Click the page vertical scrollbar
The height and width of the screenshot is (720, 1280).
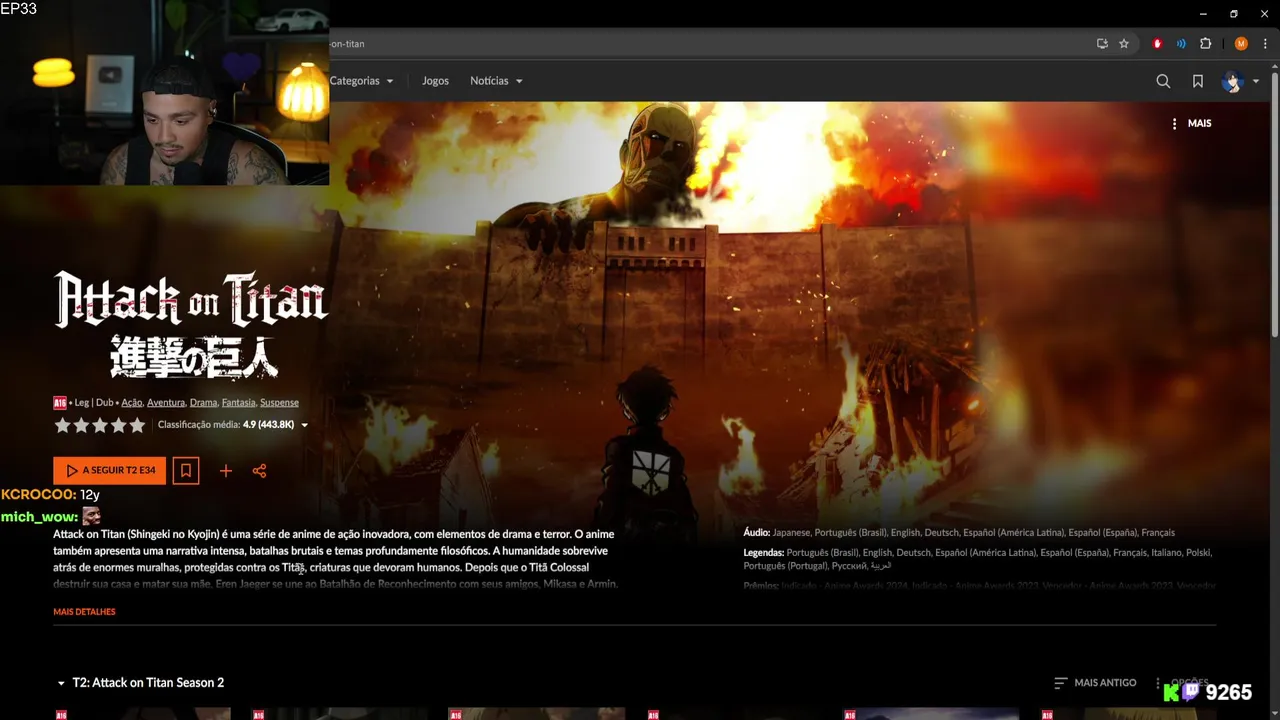[x=1274, y=205]
